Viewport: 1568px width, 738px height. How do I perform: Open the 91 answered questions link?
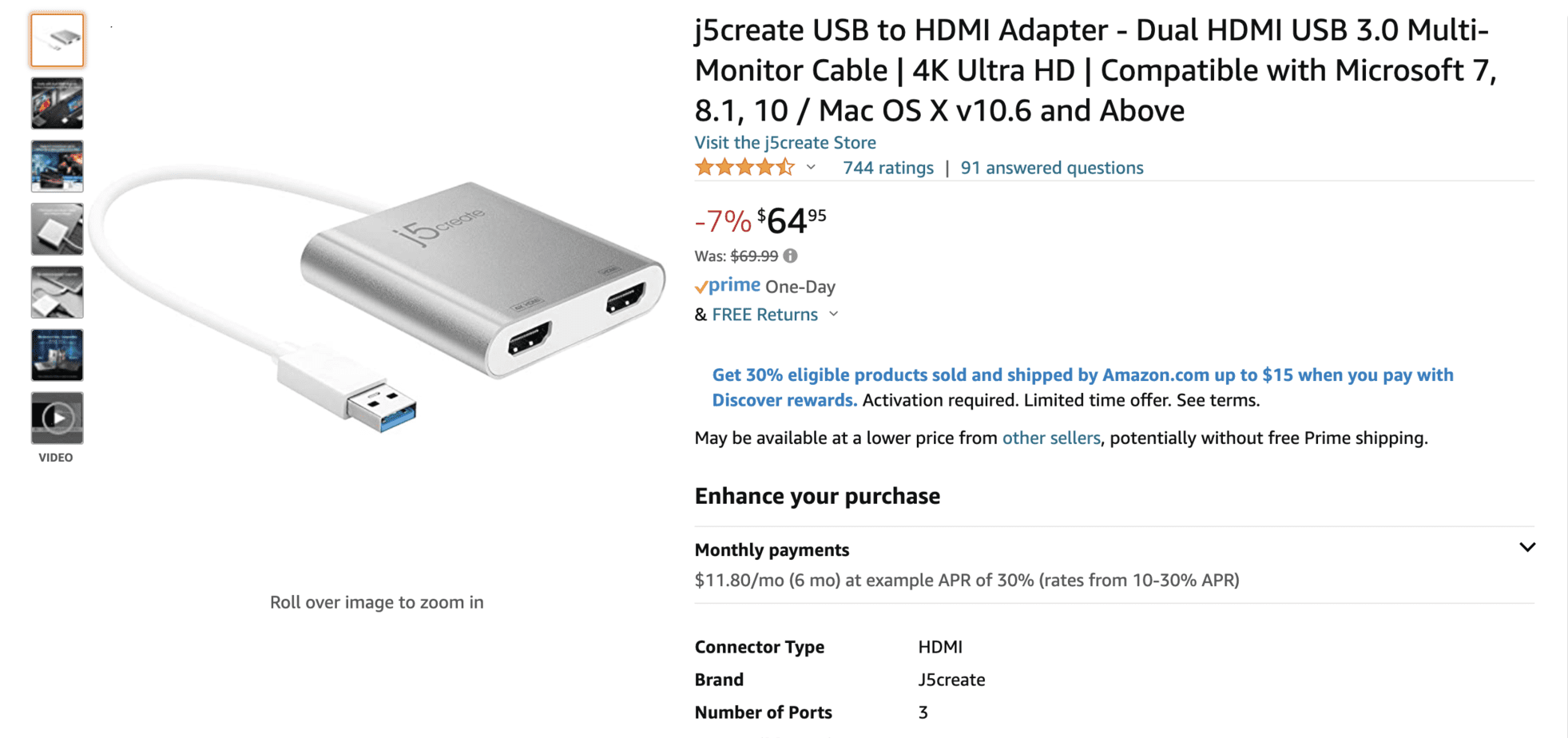[x=1052, y=168]
